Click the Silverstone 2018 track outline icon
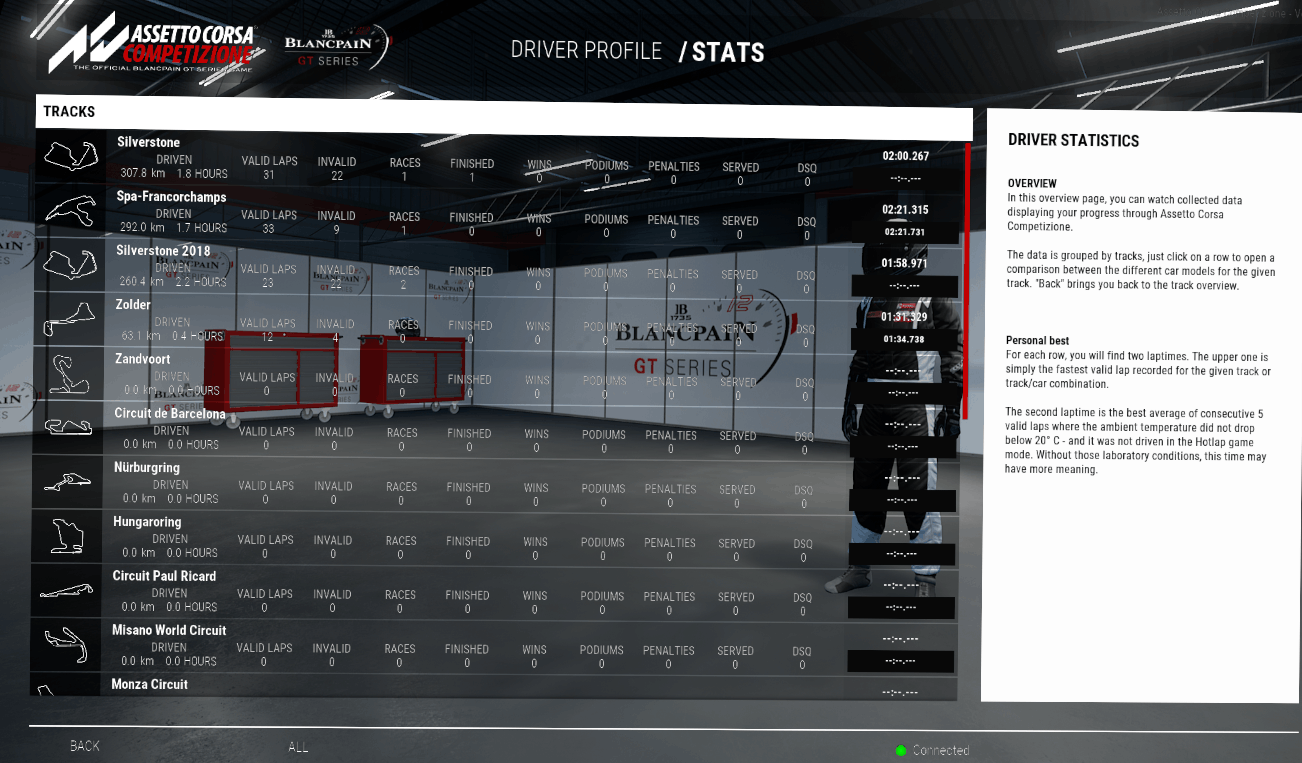1302x763 pixels. [x=69, y=264]
